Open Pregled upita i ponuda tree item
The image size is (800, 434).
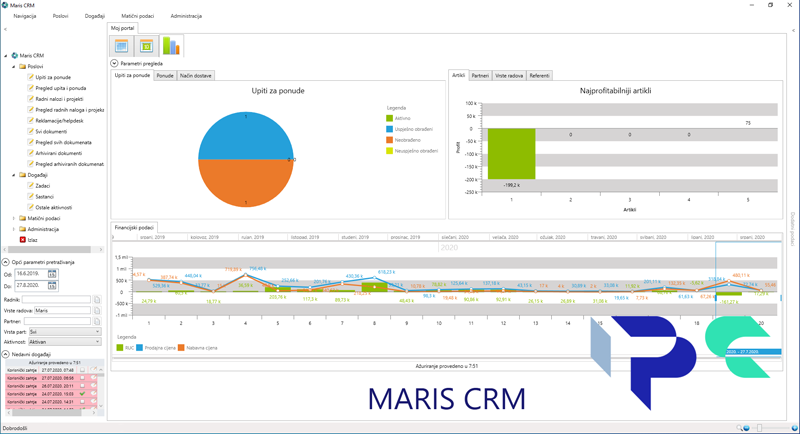[61, 88]
